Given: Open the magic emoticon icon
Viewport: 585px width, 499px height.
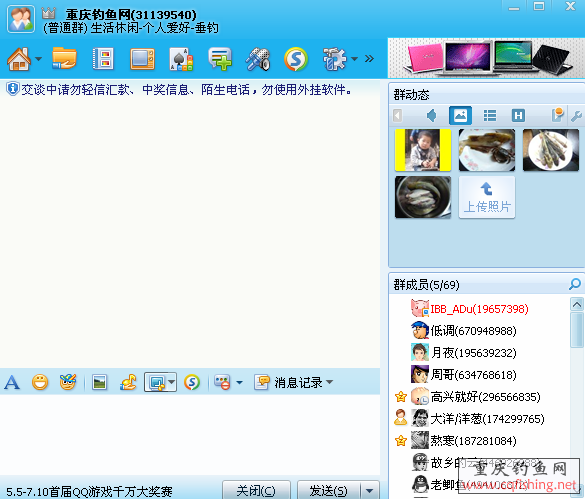Looking at the screenshot, I should tap(68, 382).
